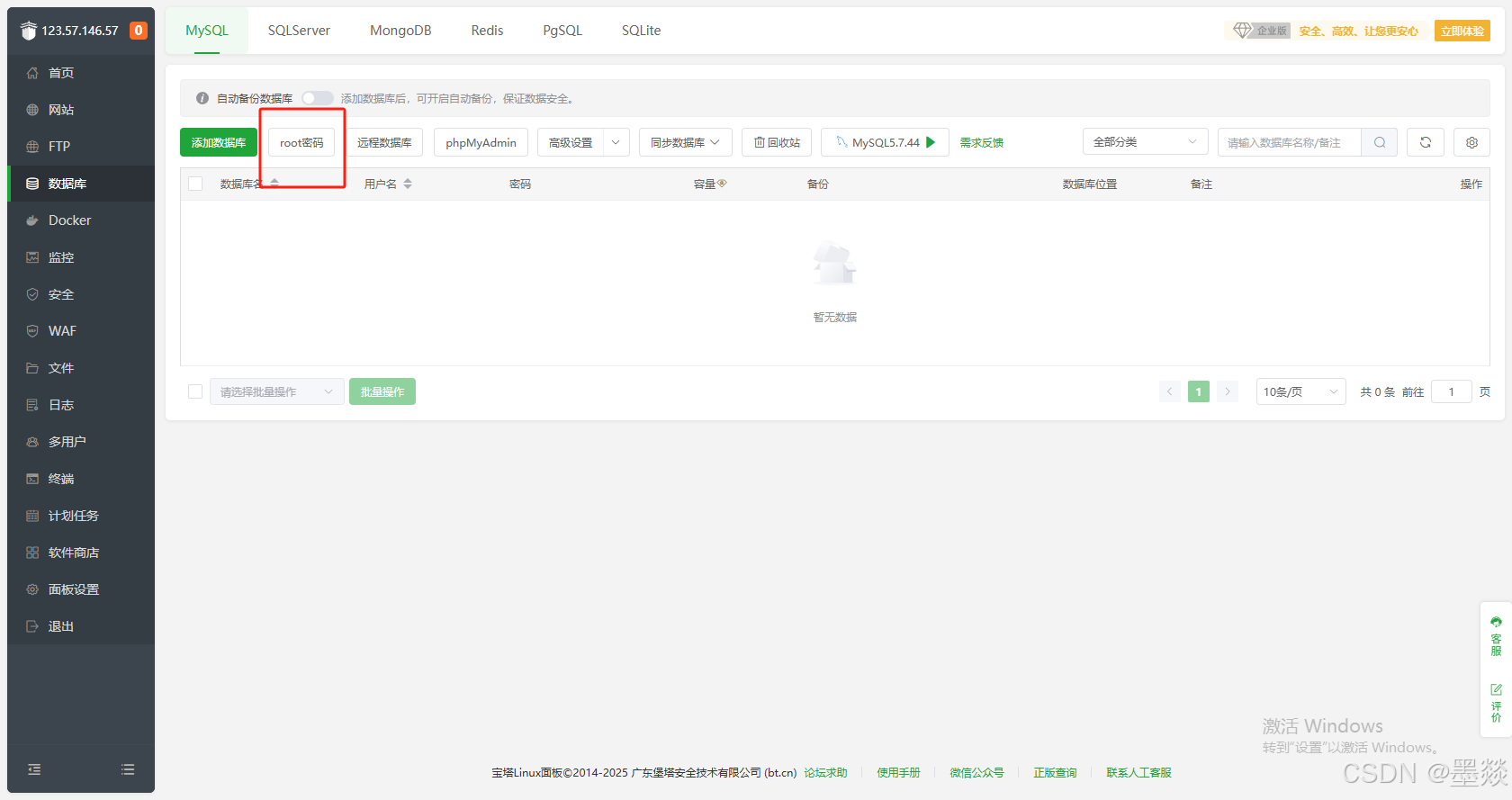Click 论坛求助 footer link
The height and width of the screenshot is (800, 1512).
[x=825, y=772]
